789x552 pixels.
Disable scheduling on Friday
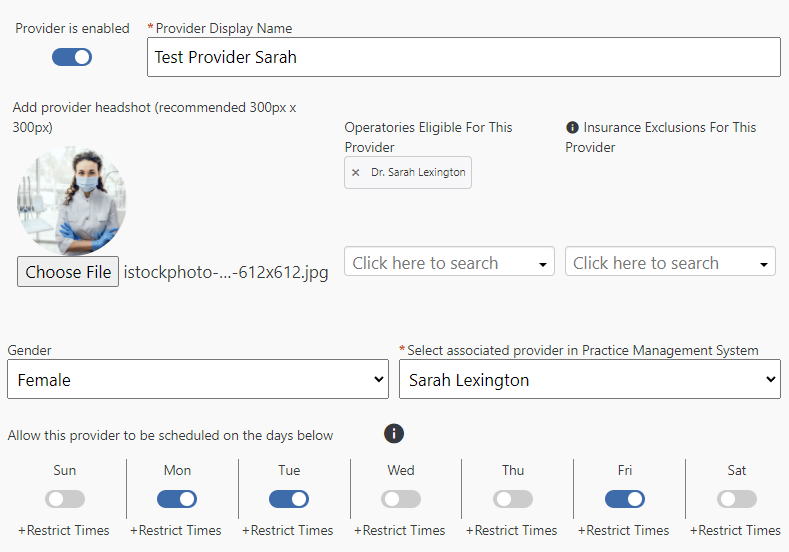click(625, 499)
